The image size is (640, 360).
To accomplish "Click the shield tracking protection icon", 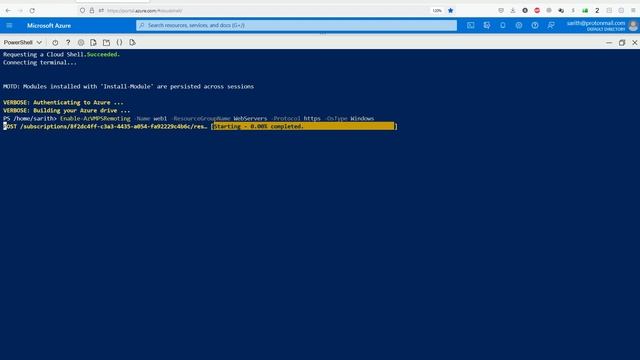I will coord(82,11).
